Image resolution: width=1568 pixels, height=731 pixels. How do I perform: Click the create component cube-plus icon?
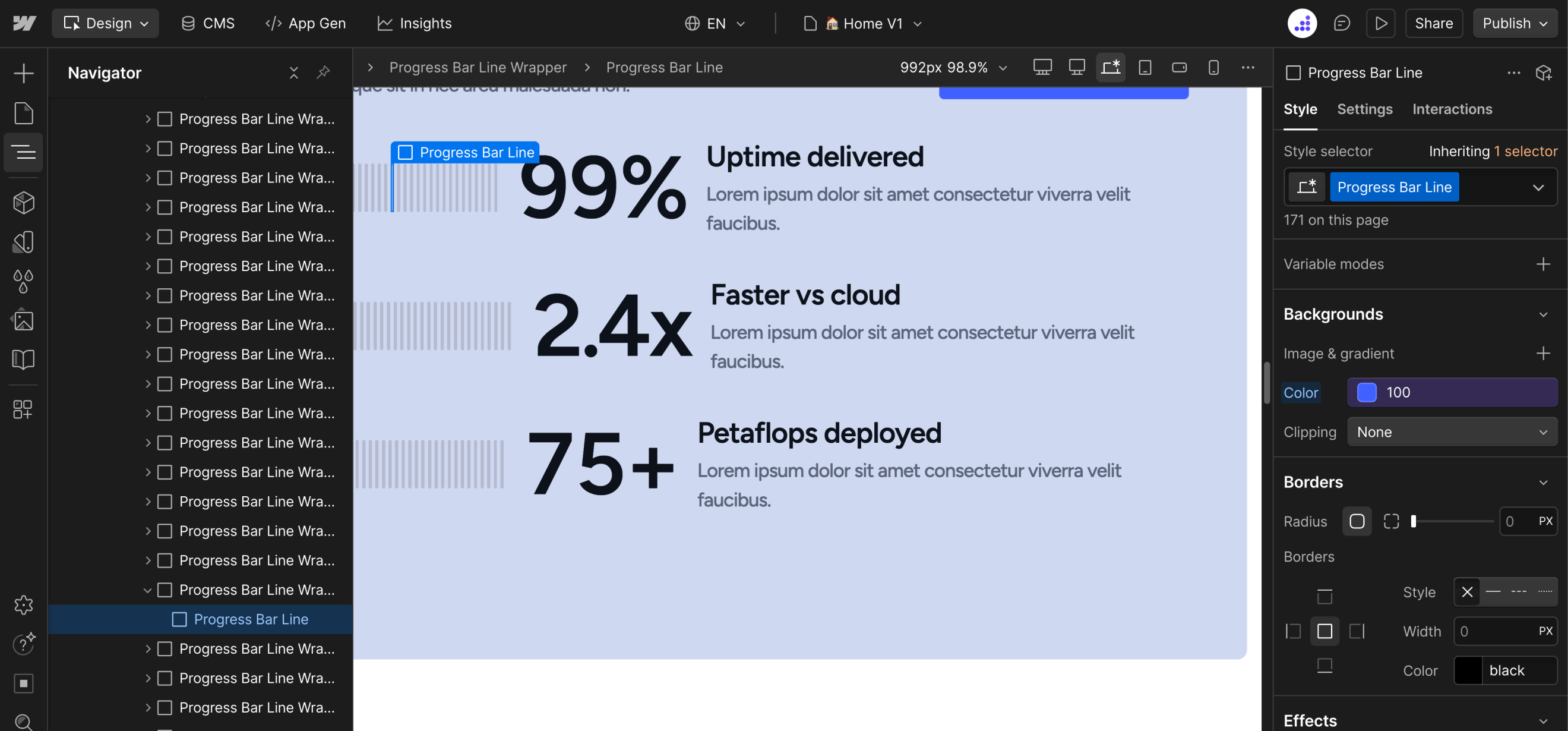point(1544,73)
